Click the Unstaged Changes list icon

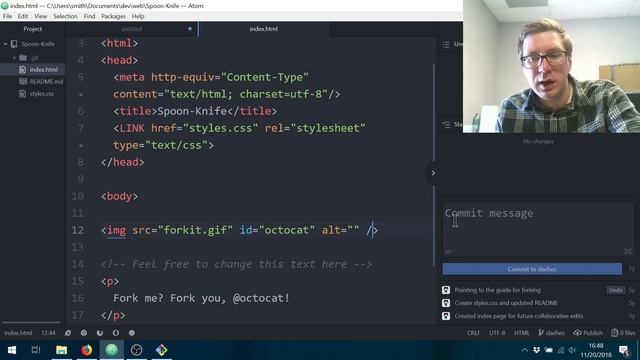click(x=446, y=44)
